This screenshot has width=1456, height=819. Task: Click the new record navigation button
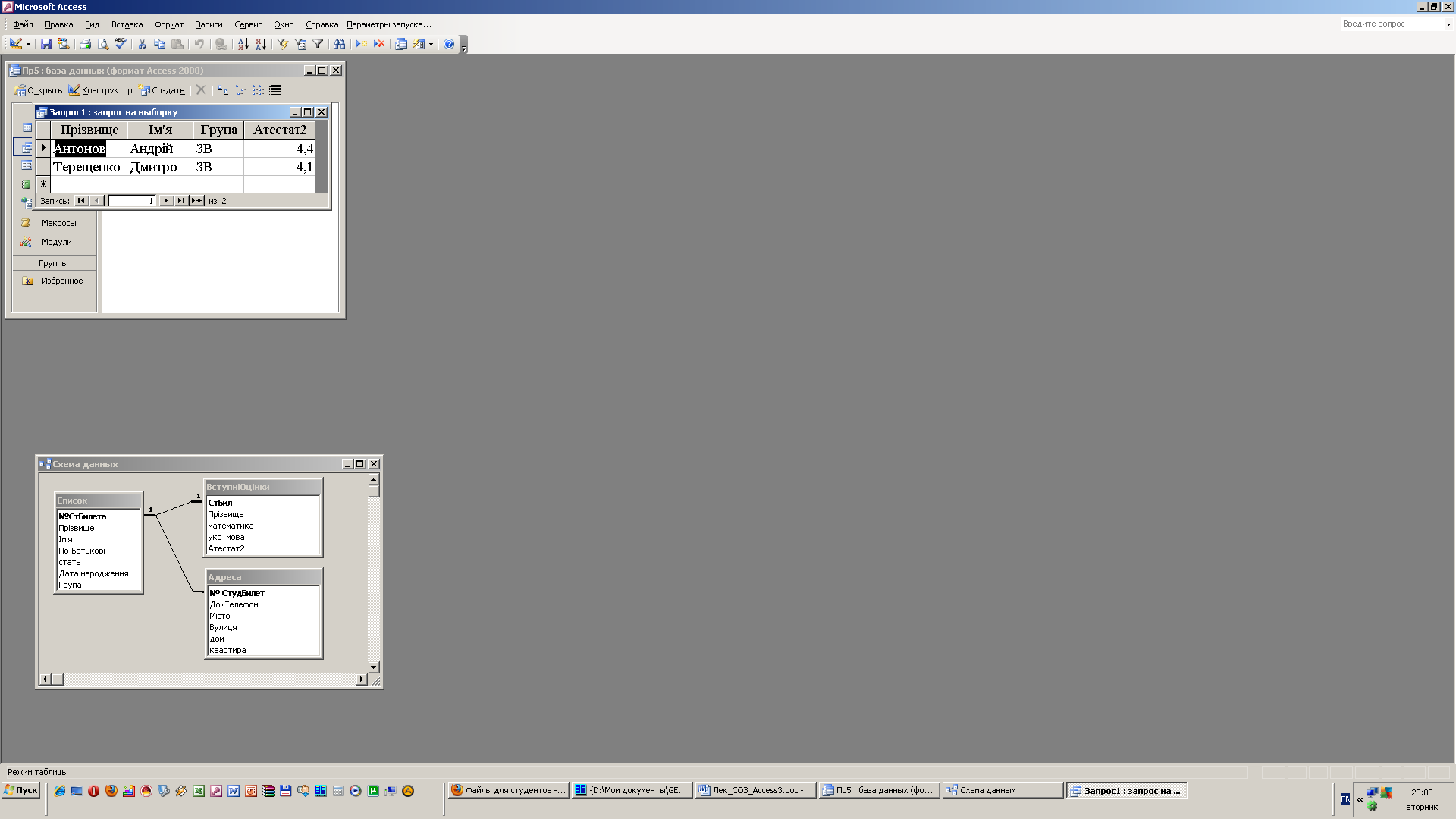pos(197,201)
